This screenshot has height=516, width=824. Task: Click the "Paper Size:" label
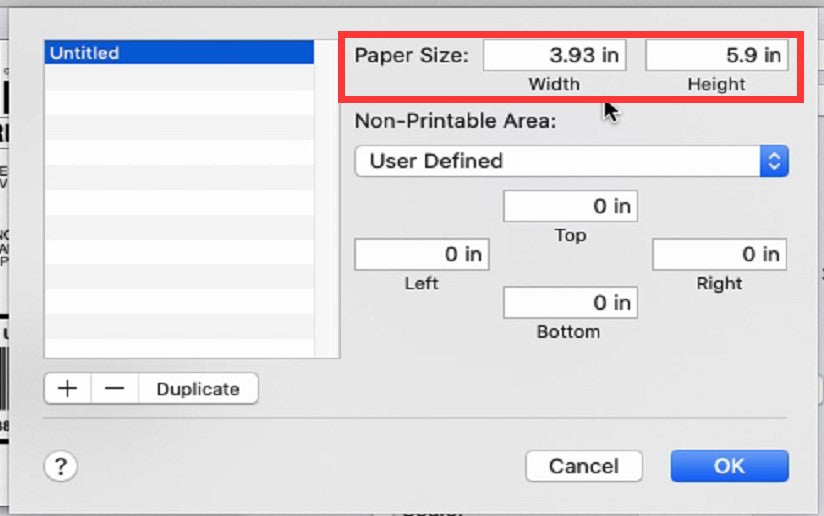(412, 56)
